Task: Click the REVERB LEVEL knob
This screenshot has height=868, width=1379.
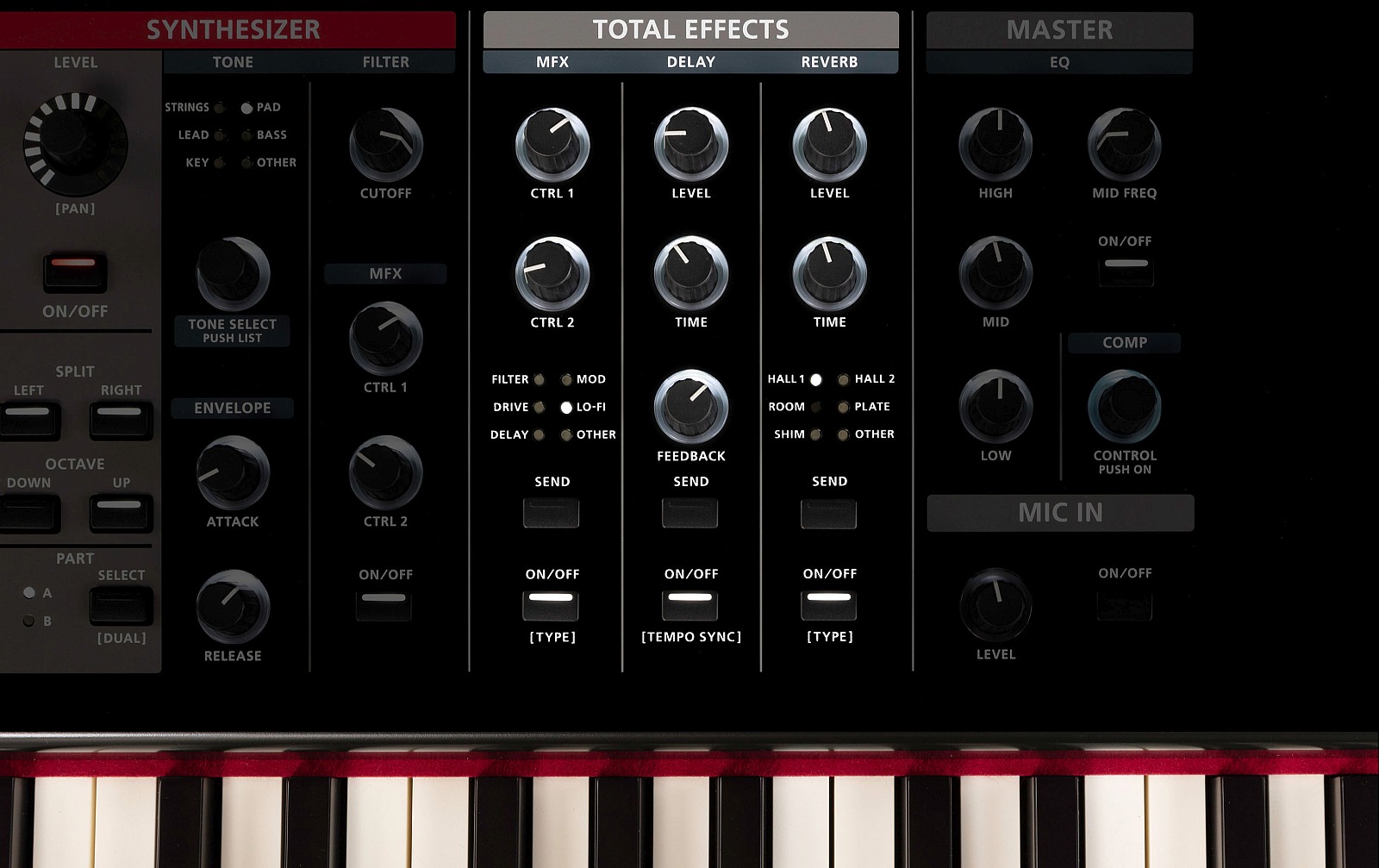Action: coord(829,144)
